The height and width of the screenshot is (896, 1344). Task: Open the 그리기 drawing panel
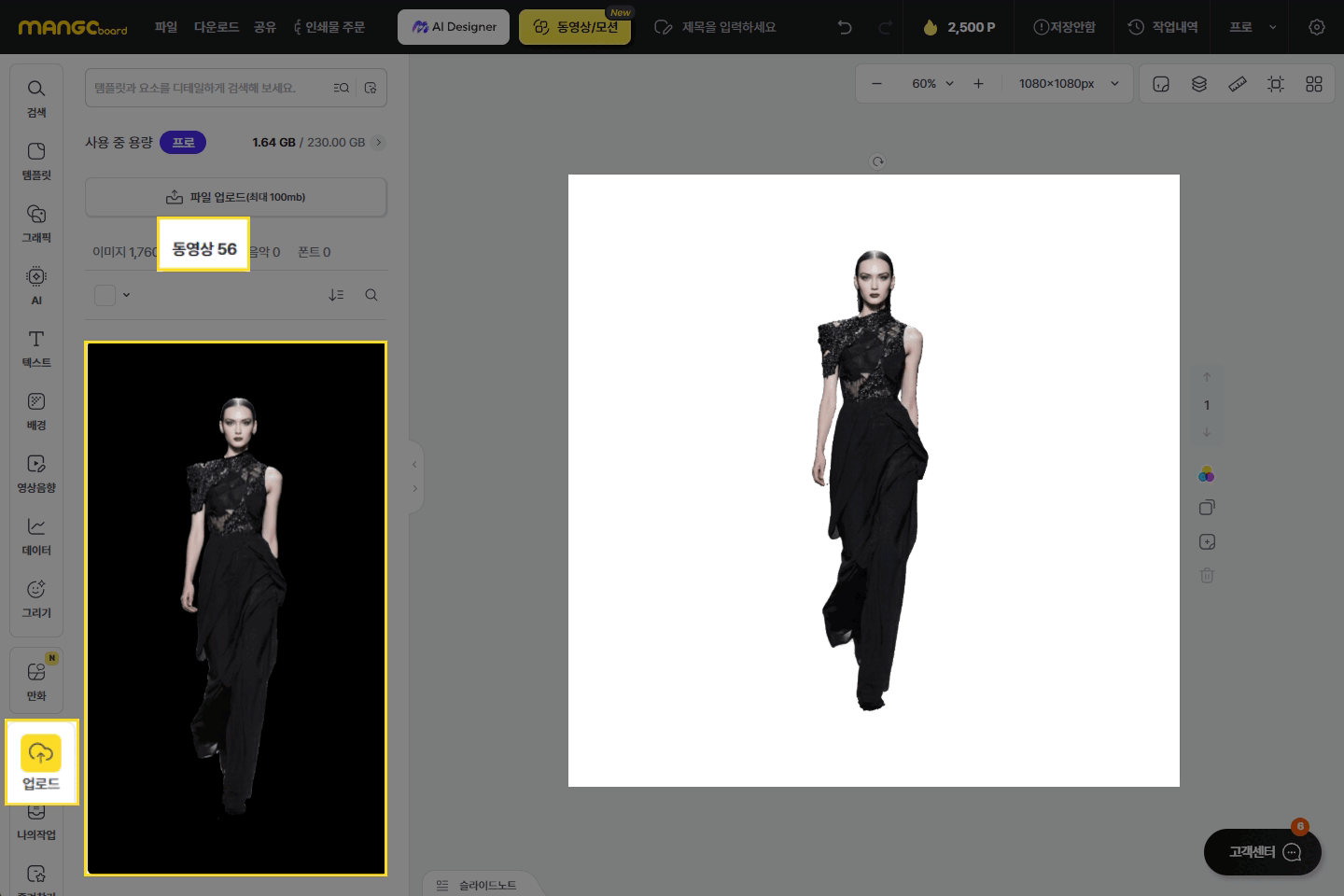coord(36,598)
